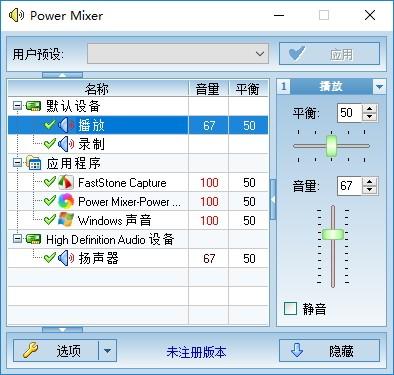Viewport: 394px width, 375px height.
Task: Click the 音量 input field showing 67
Action: (350, 186)
